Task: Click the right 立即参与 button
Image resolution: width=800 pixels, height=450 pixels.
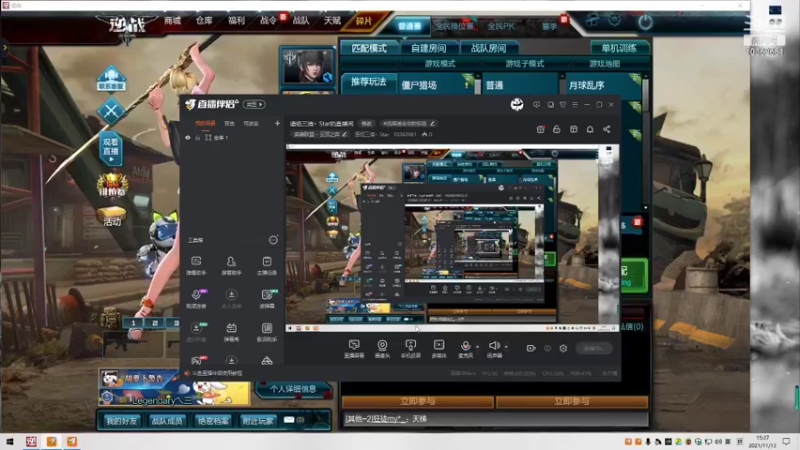Action: tap(571, 402)
